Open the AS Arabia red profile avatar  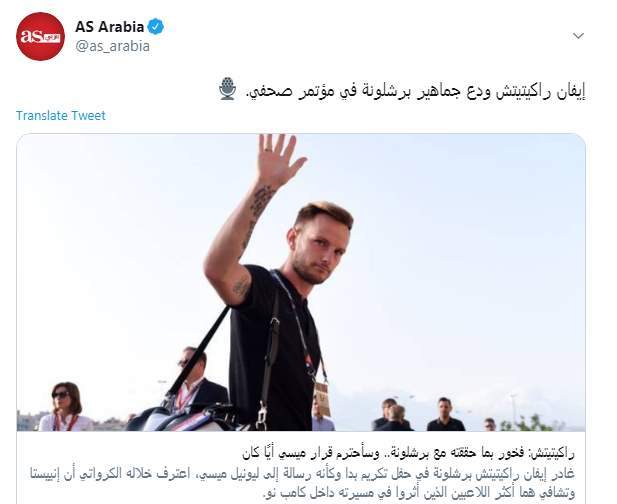point(40,36)
